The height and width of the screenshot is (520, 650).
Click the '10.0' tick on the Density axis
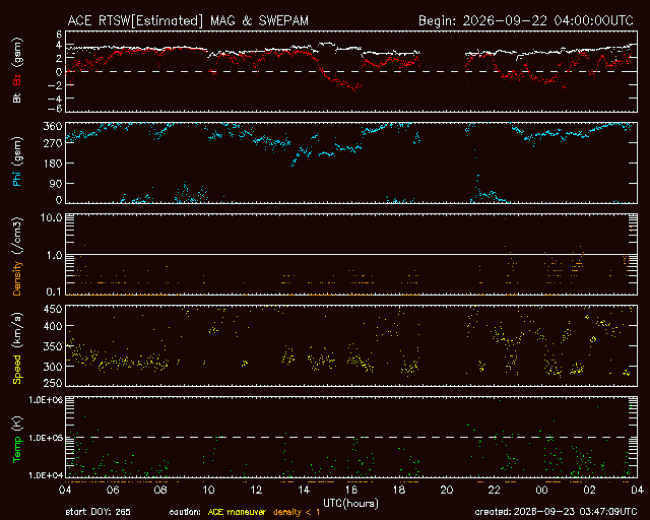click(x=51, y=218)
